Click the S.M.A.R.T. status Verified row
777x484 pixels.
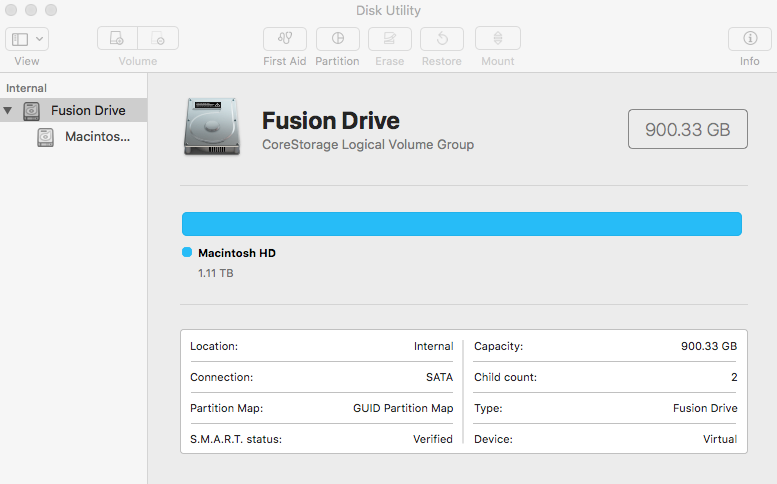point(321,439)
